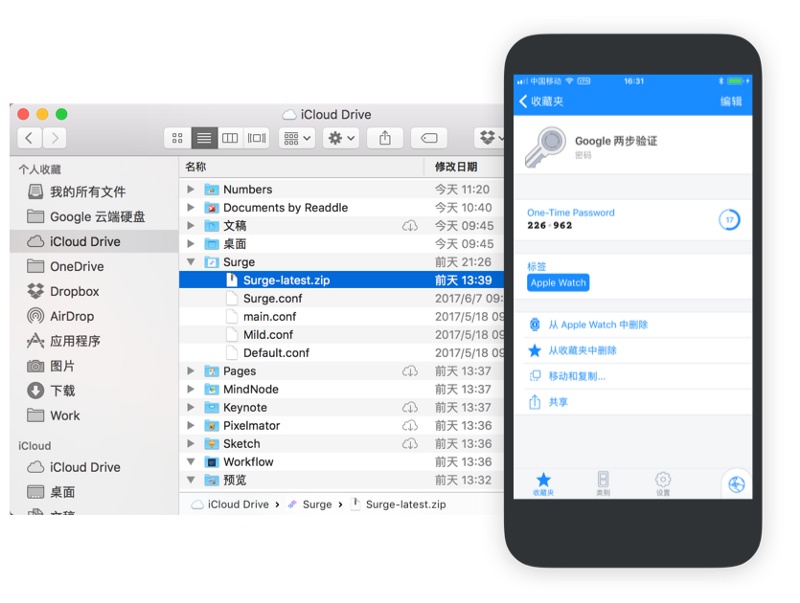Image resolution: width=800 pixels, height=603 pixels.
Task: Open 应用程序 in the sidebar
Action: tap(64, 341)
